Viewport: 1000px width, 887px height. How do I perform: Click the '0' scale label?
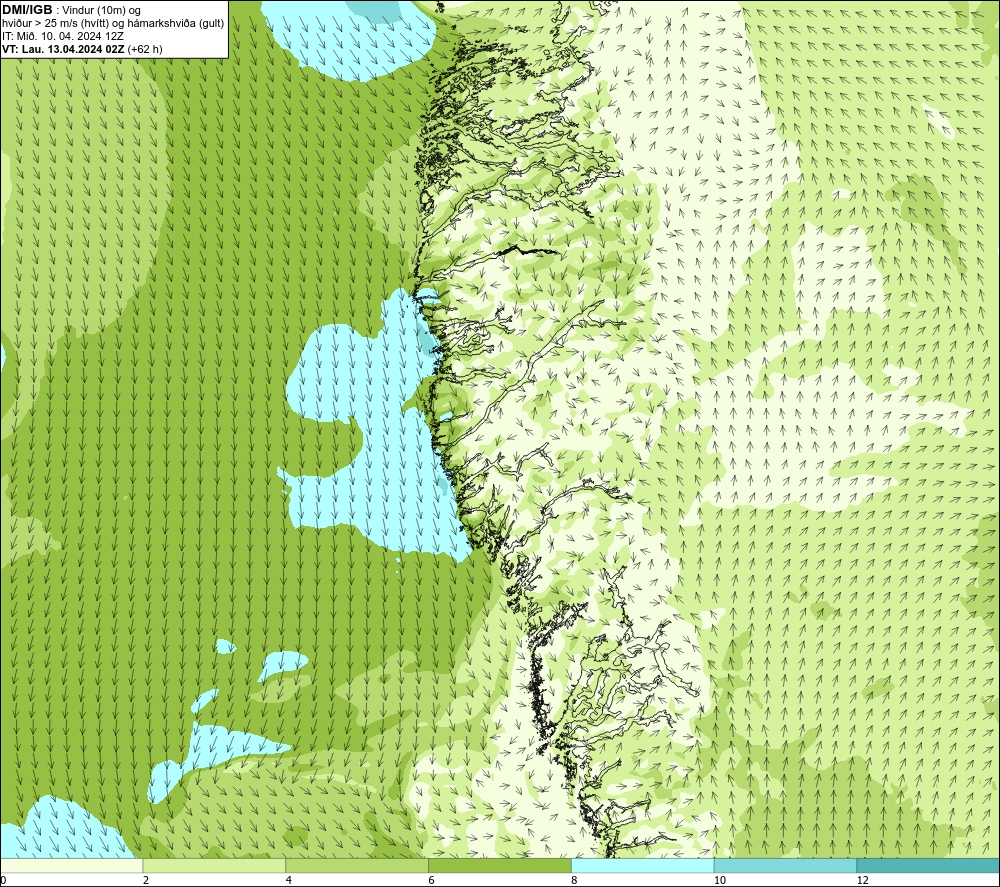pos(3,880)
